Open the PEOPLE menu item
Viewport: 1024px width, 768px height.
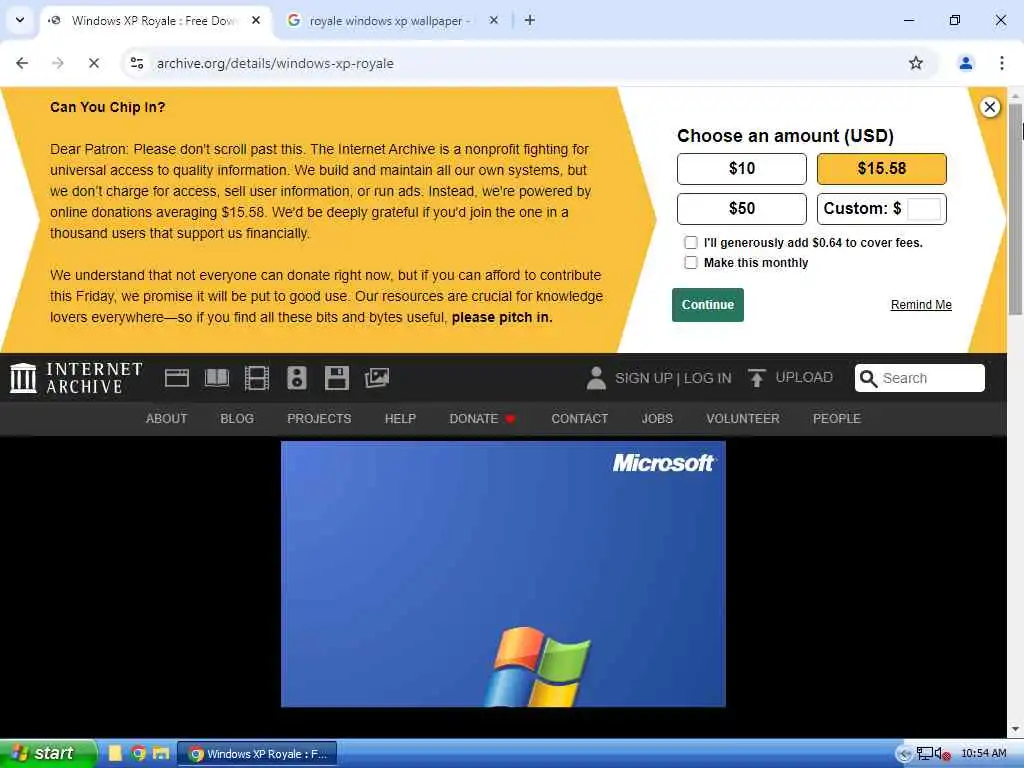[837, 419]
